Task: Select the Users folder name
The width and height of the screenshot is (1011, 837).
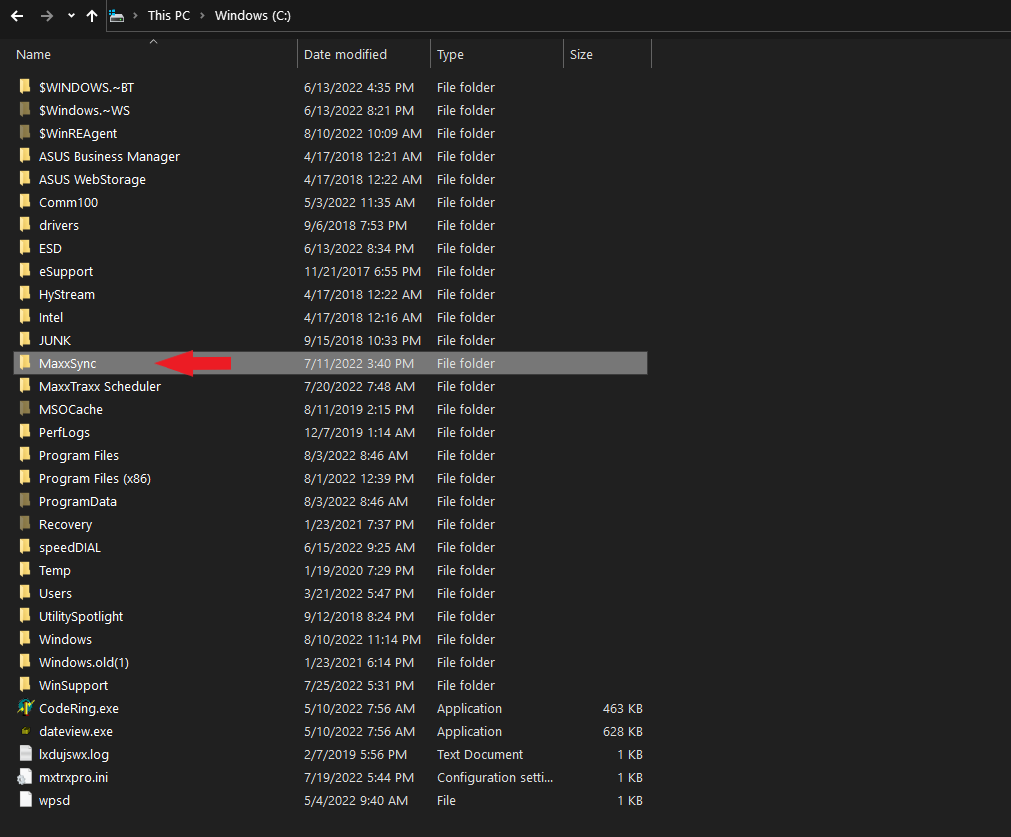Action: [x=55, y=593]
